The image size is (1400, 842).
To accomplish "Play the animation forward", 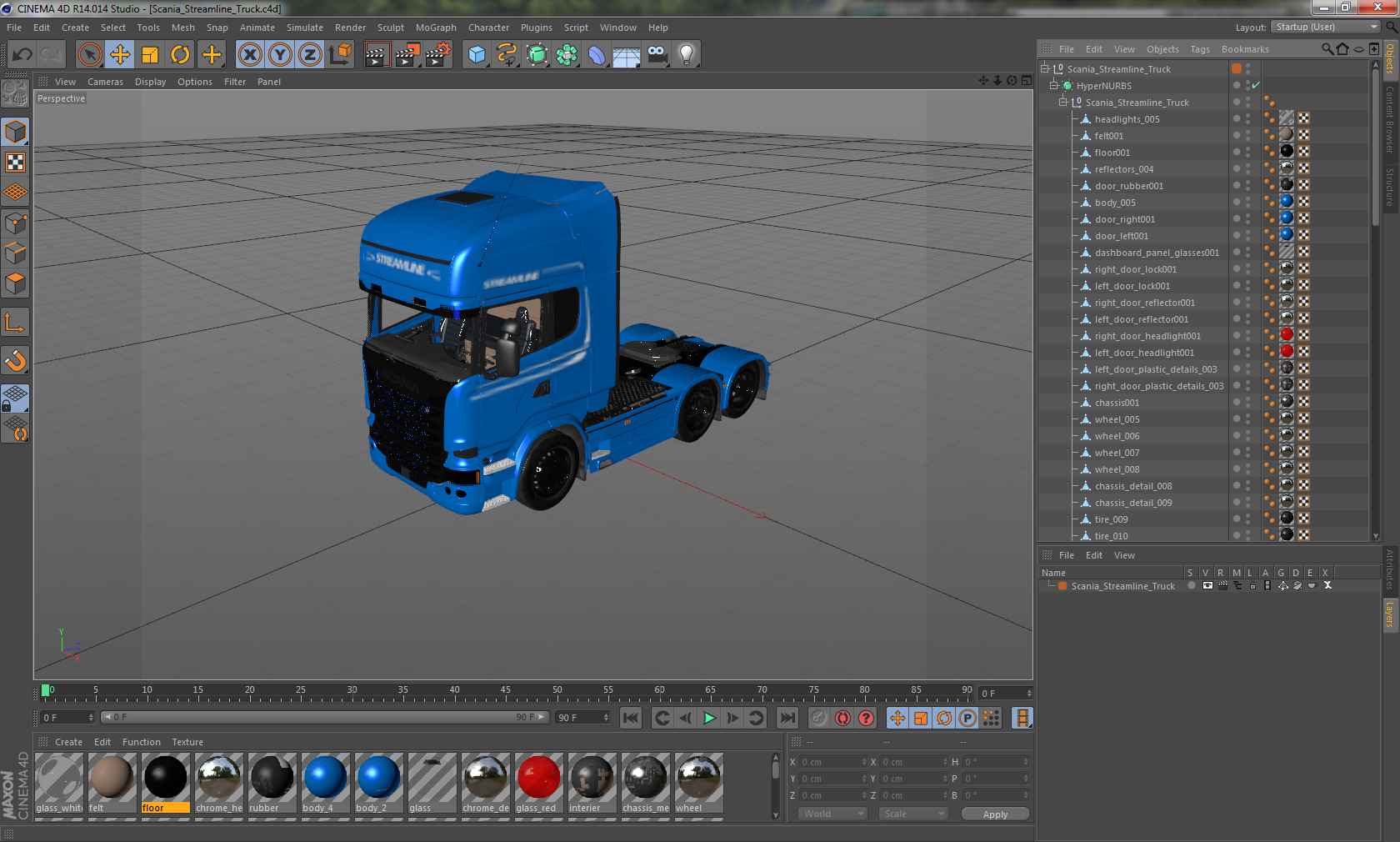I will coord(709,718).
